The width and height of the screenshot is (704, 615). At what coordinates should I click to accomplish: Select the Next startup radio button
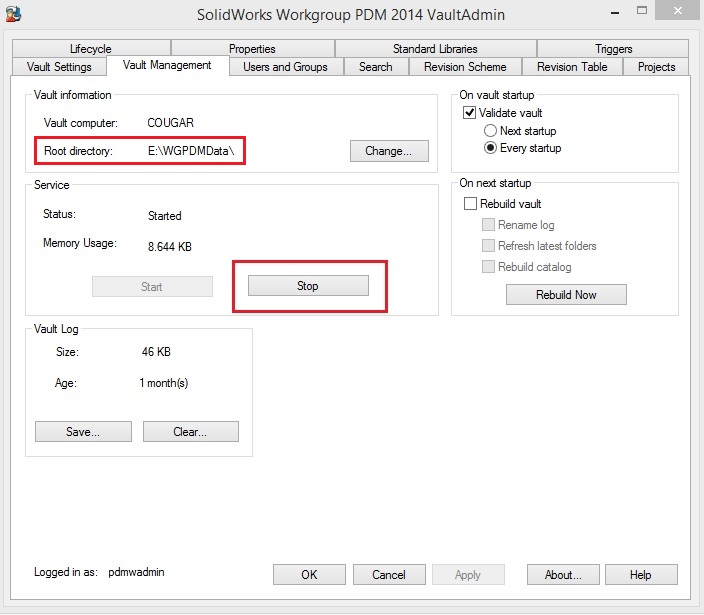[x=490, y=131]
